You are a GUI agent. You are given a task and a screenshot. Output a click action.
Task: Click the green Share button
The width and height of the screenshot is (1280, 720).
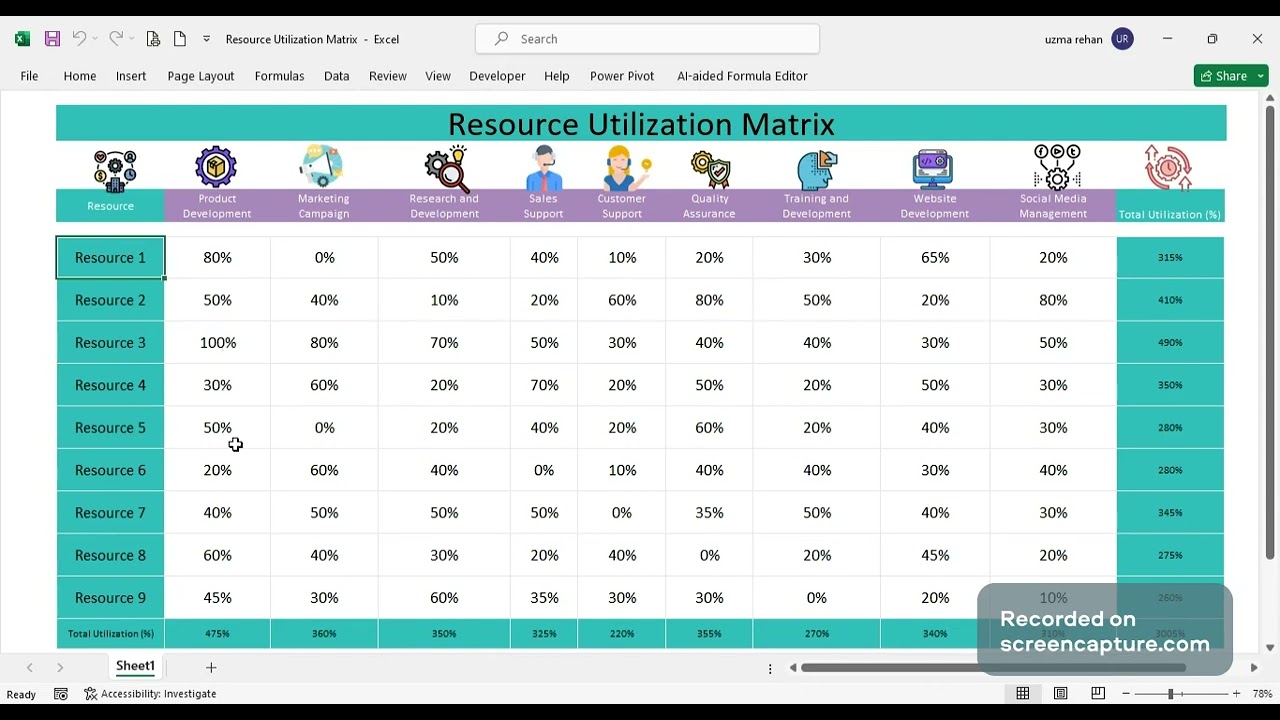1223,76
